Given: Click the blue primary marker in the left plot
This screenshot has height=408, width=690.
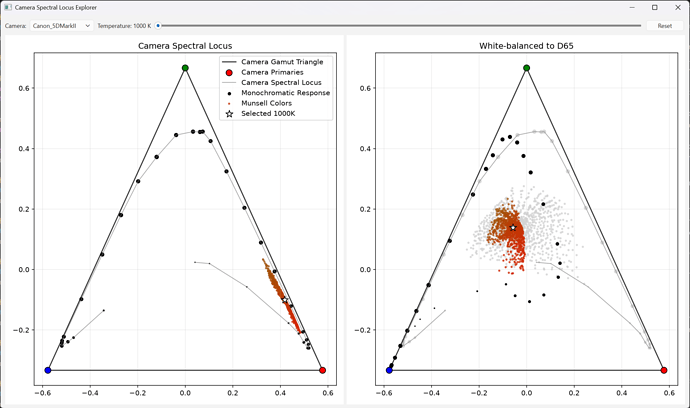Looking at the screenshot, I should point(48,370).
